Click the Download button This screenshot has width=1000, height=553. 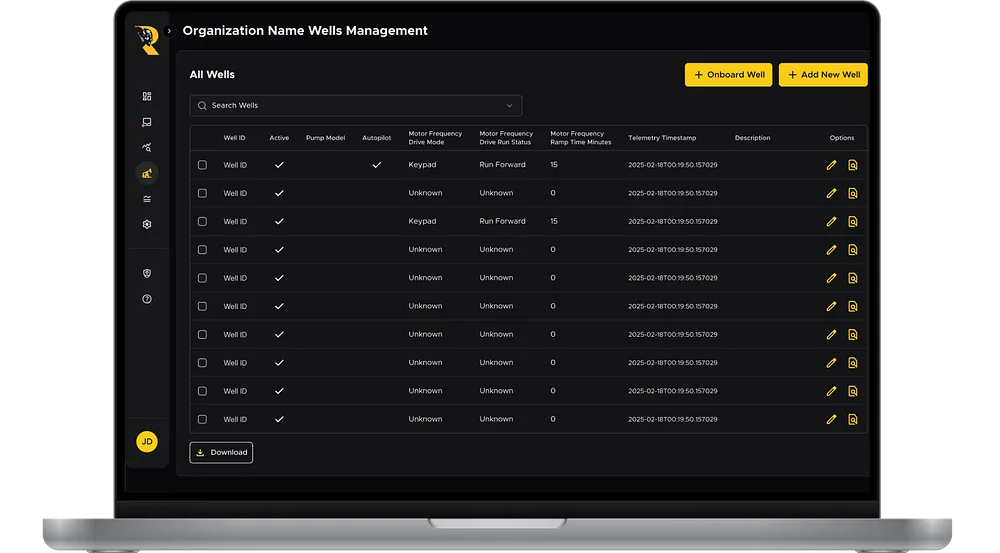pyautogui.click(x=221, y=452)
